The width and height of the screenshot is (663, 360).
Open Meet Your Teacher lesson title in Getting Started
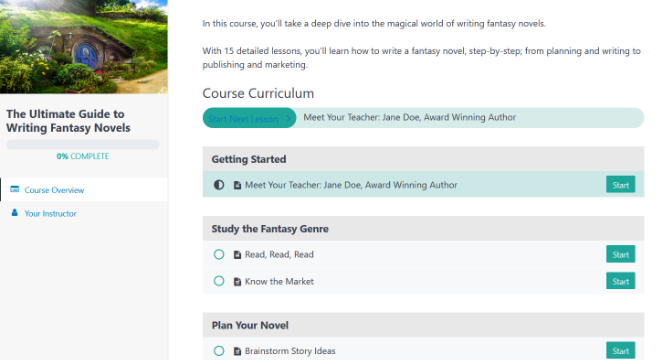[351, 185]
